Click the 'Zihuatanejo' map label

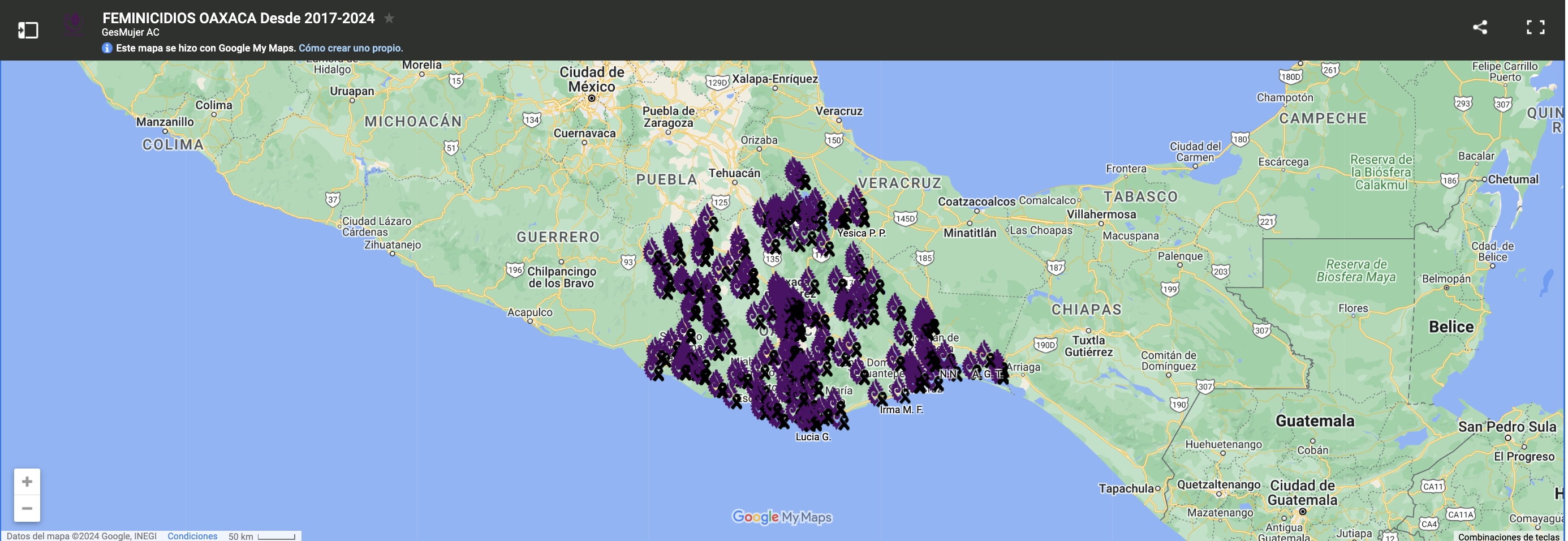pyautogui.click(x=393, y=245)
